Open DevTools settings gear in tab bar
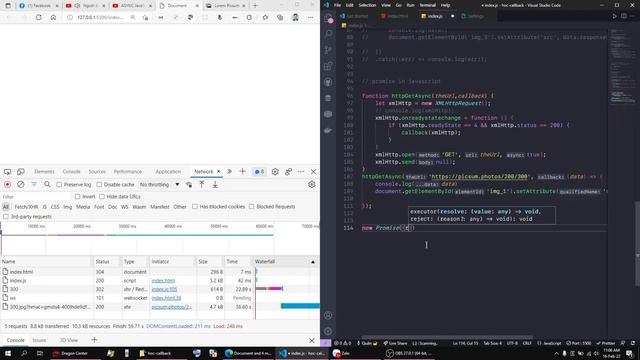This screenshot has width=640, height=360. tap(275, 172)
